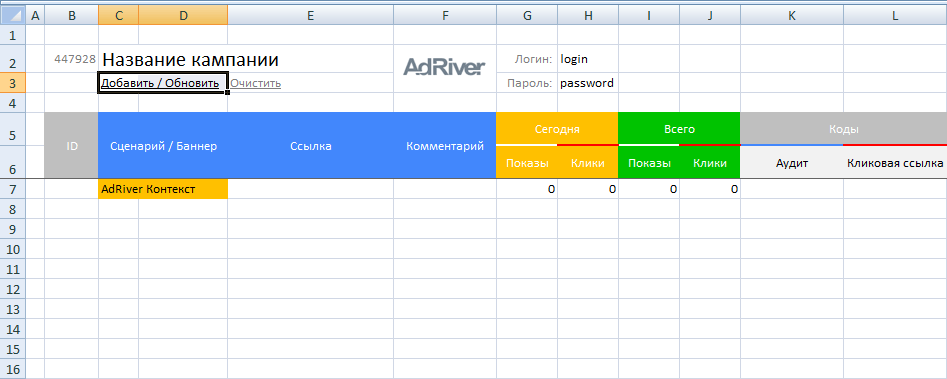Viewport: 947px width, 379px height.
Task: Select row 7 header
Action: (x=13, y=189)
